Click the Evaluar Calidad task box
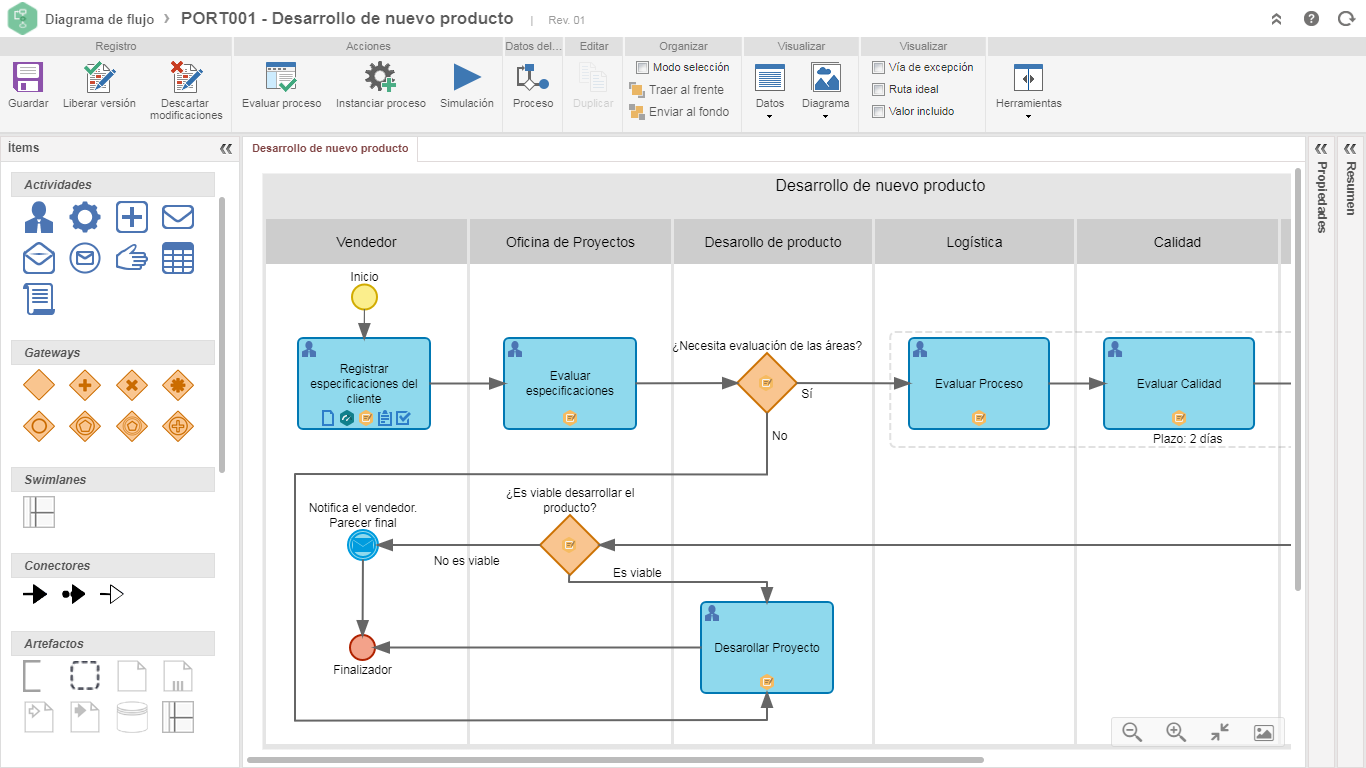The height and width of the screenshot is (768, 1366). 1179,384
